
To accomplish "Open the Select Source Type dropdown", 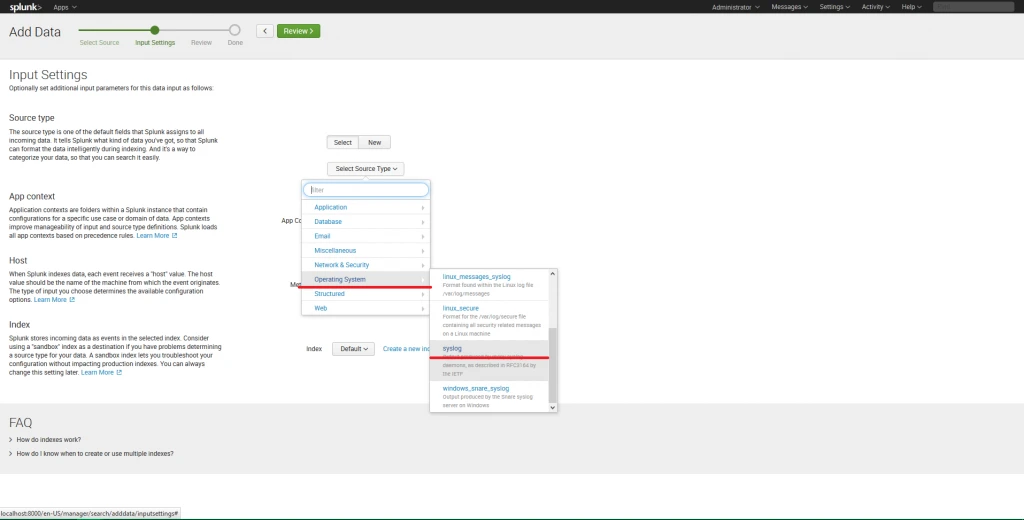I will tap(366, 169).
